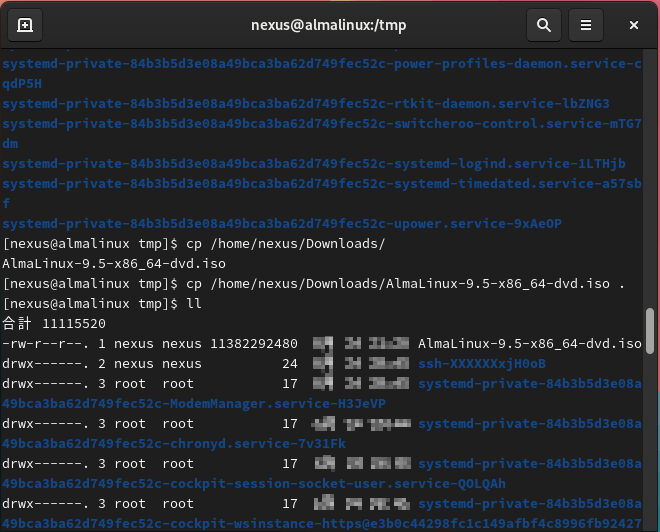This screenshot has width=660, height=532.
Task: Close the terminal window
Action: tap(634, 25)
